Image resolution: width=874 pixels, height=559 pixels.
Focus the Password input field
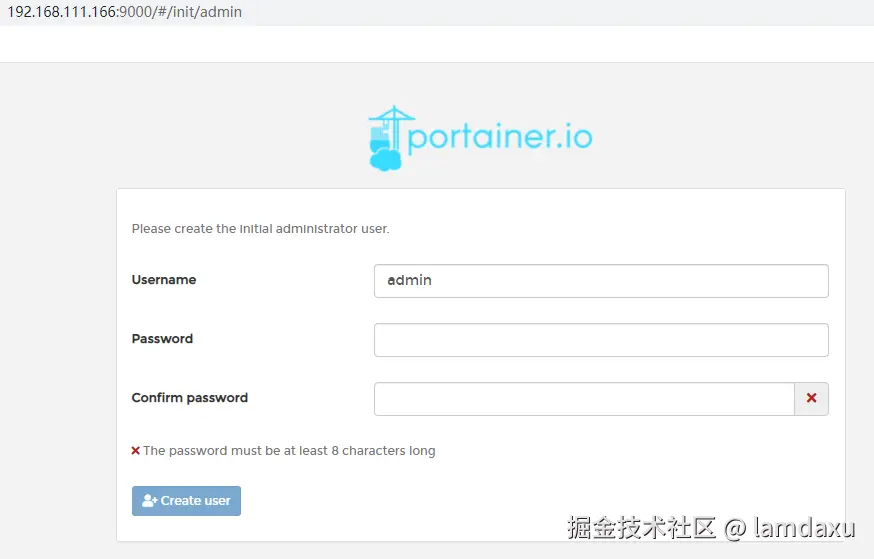(600, 340)
